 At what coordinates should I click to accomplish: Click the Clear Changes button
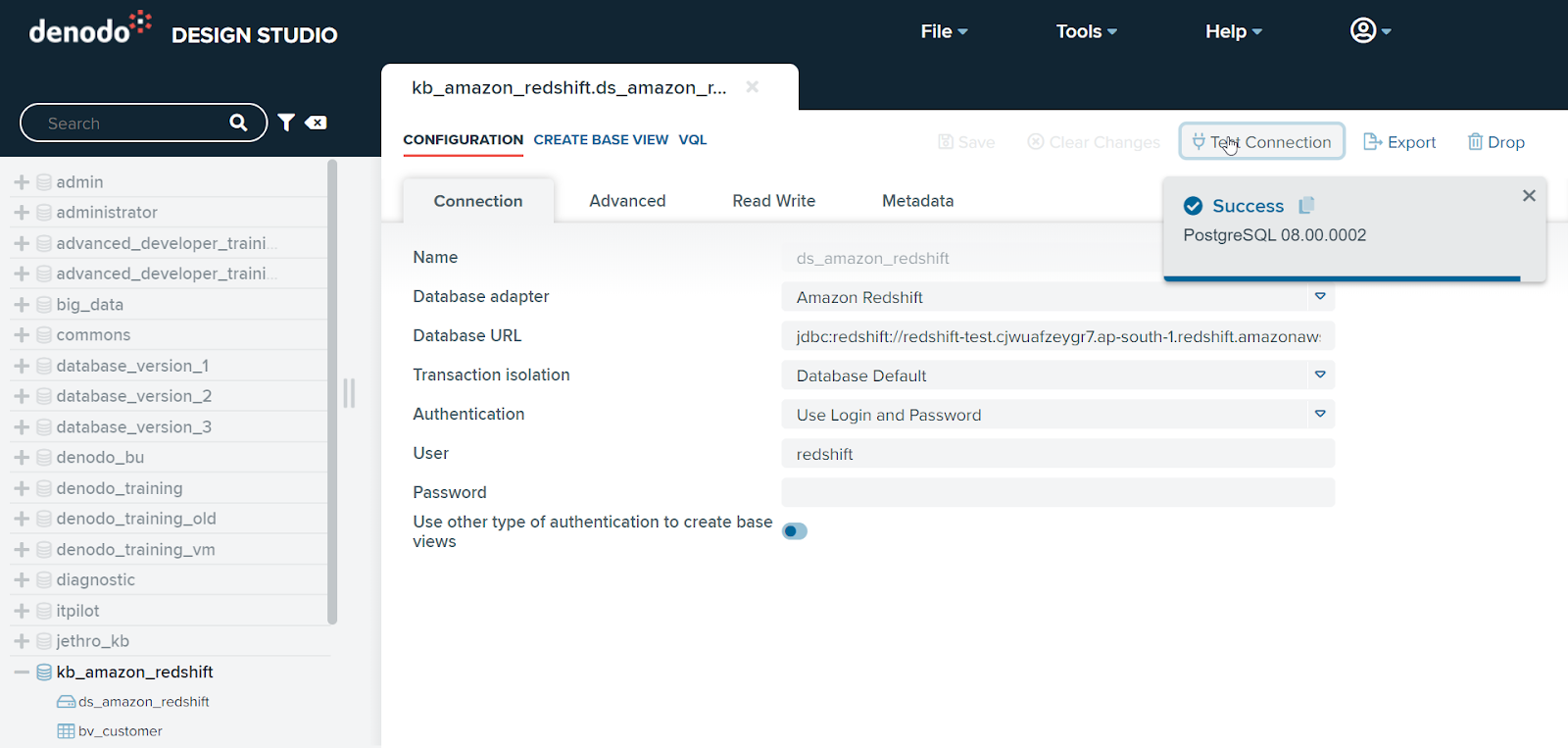pyautogui.click(x=1094, y=142)
